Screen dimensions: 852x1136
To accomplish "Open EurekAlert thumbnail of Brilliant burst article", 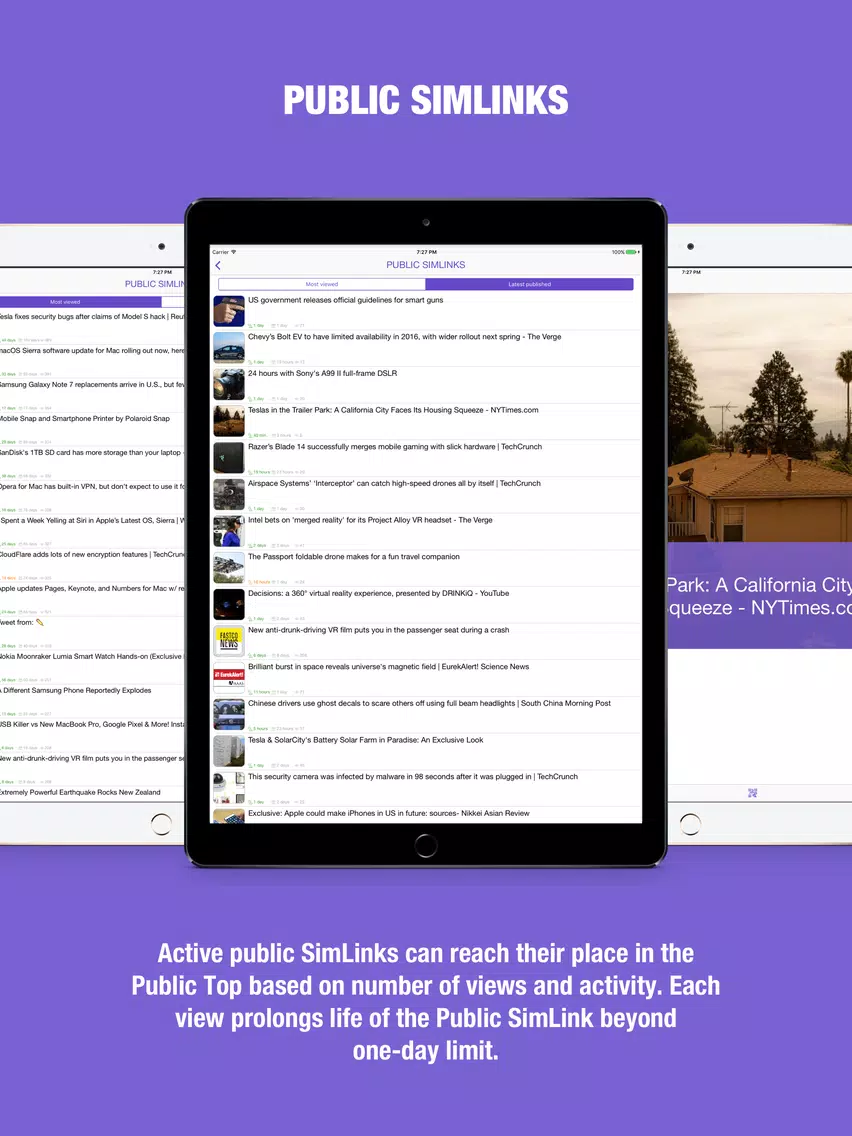I will 229,677.
